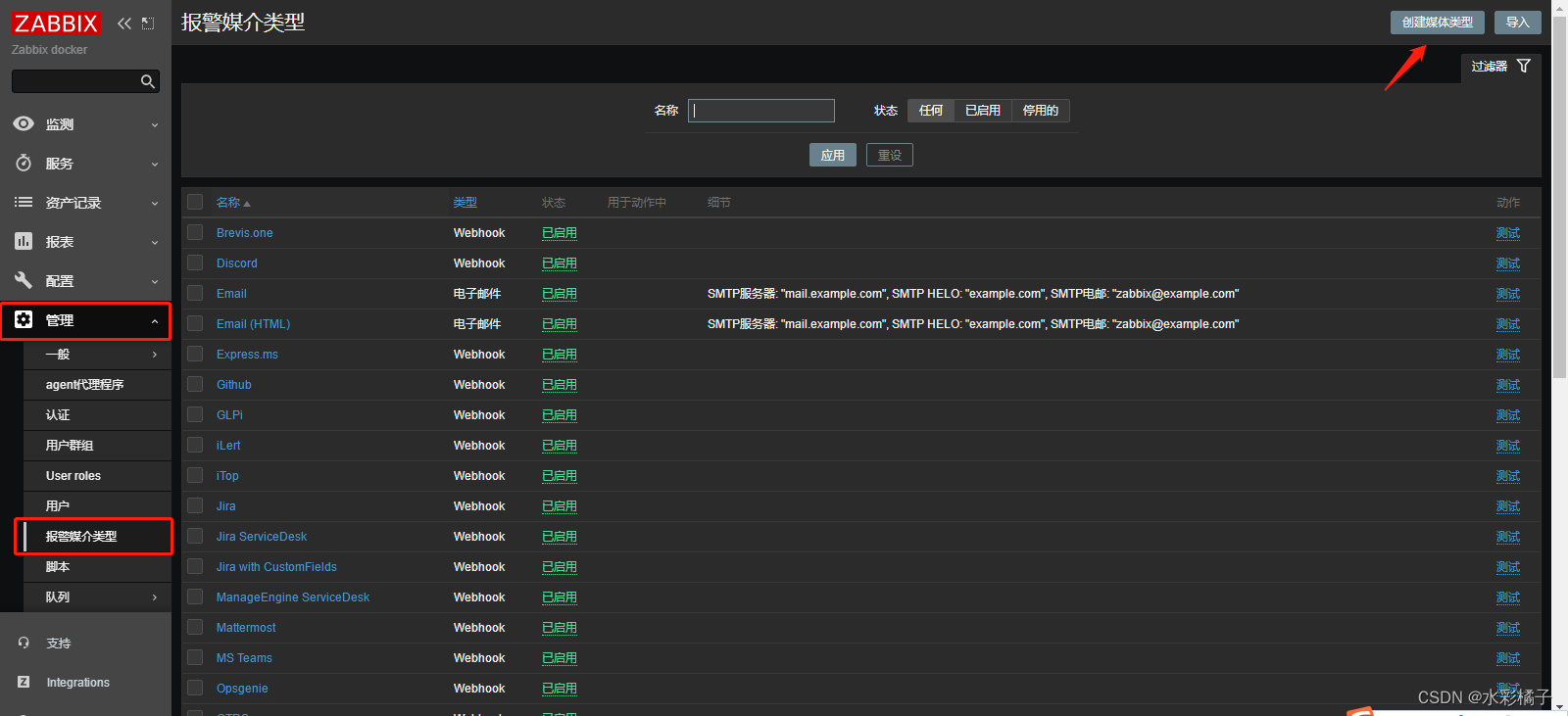Click the 服务 clock icon
This screenshot has height=716, width=1568.
pyautogui.click(x=24, y=164)
